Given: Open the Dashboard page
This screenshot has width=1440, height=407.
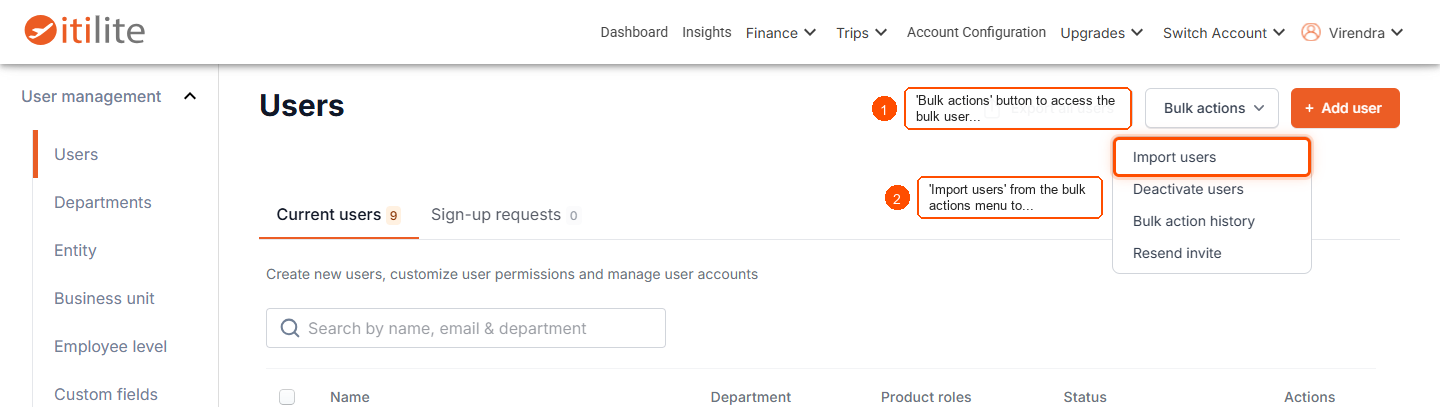Looking at the screenshot, I should (x=634, y=32).
